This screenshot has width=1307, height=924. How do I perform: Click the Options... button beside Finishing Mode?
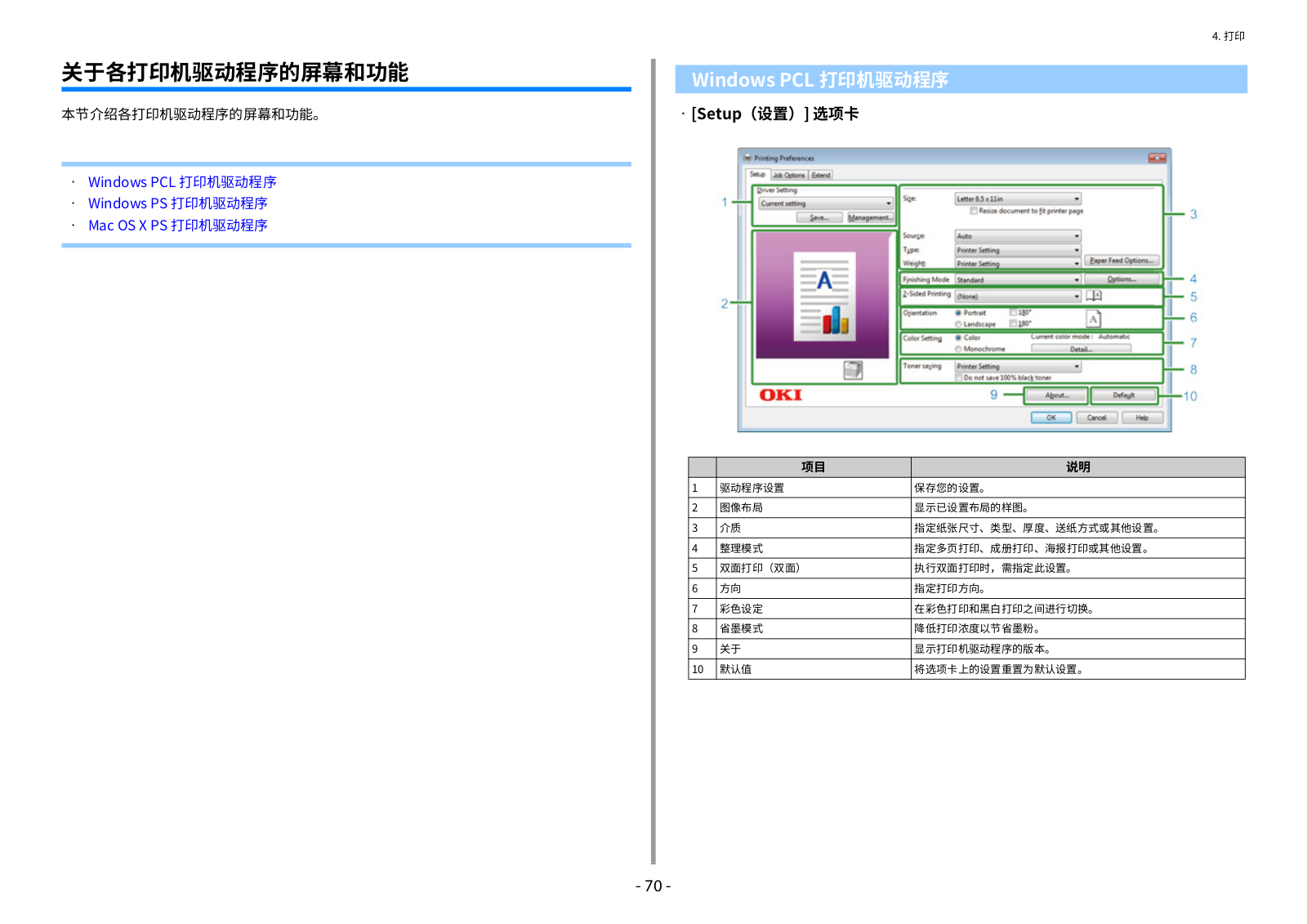coord(1122,279)
